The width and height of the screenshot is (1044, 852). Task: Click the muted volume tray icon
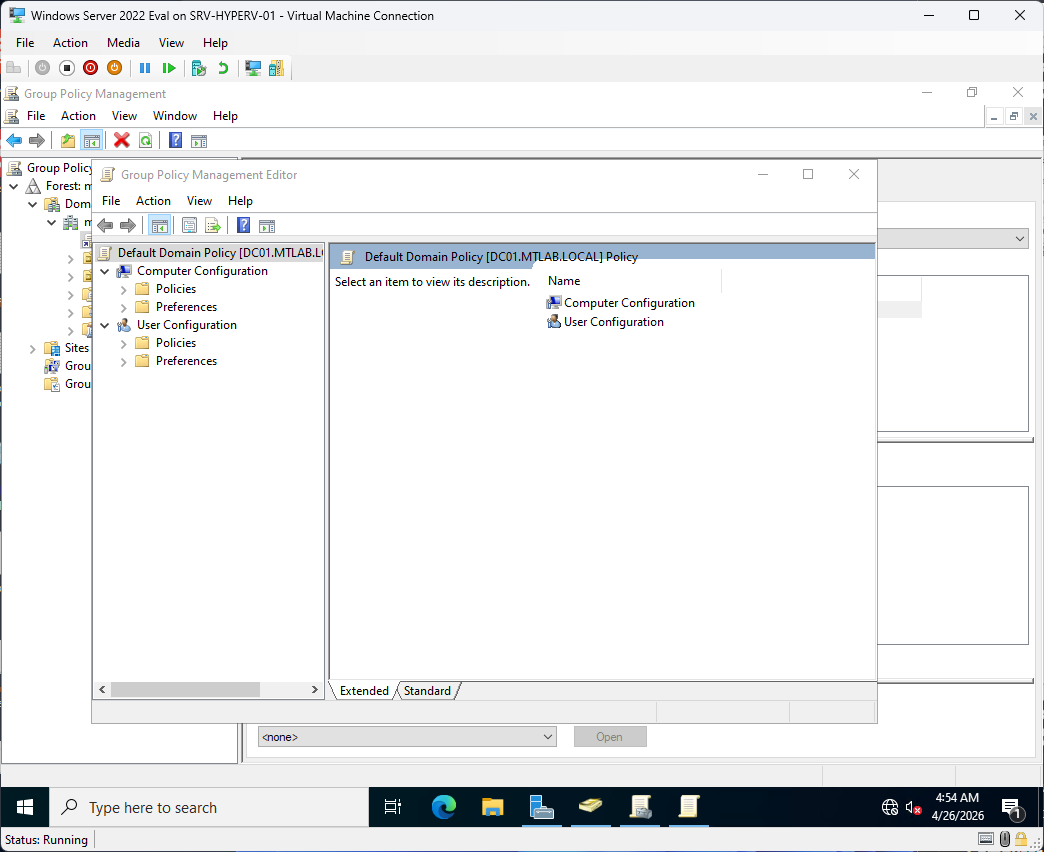914,807
